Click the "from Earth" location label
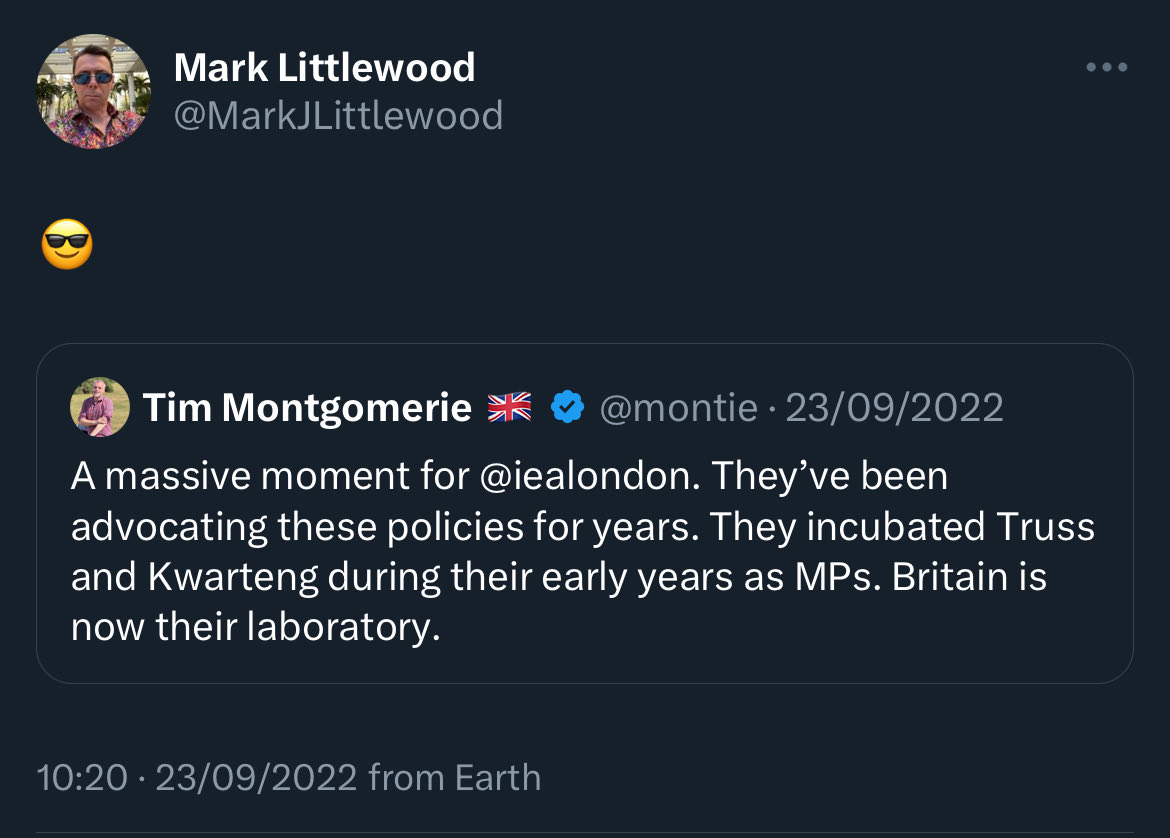The height and width of the screenshot is (838, 1170). [454, 778]
